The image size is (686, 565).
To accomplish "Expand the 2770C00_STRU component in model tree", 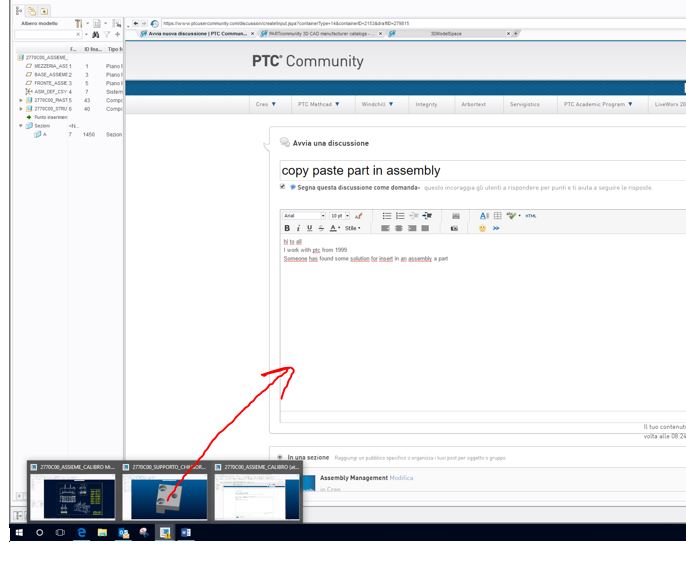I will [21, 109].
